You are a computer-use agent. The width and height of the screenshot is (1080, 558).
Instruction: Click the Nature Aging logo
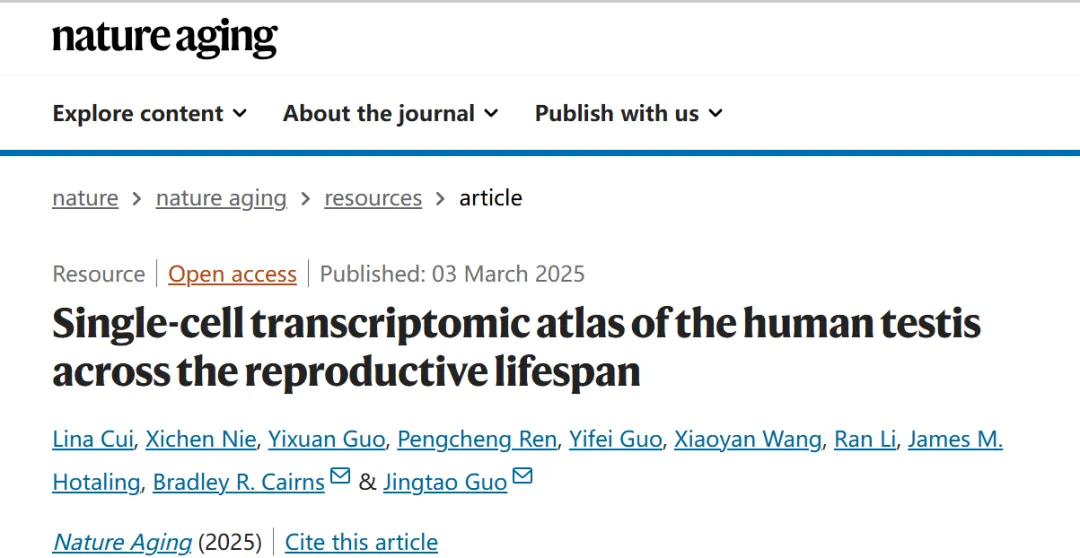click(165, 38)
